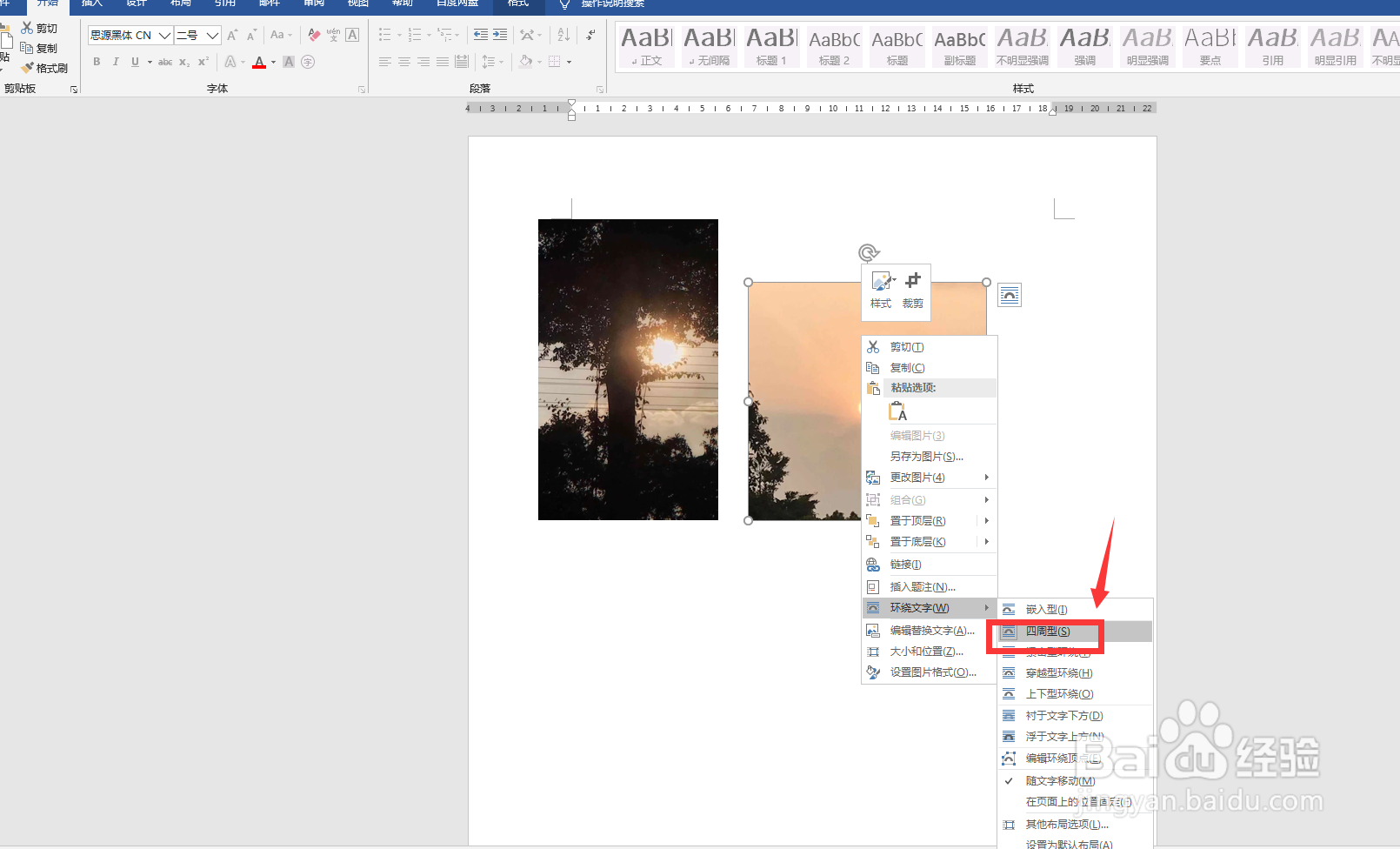
Task: Open the font size dropdown 二号
Action: 212,35
